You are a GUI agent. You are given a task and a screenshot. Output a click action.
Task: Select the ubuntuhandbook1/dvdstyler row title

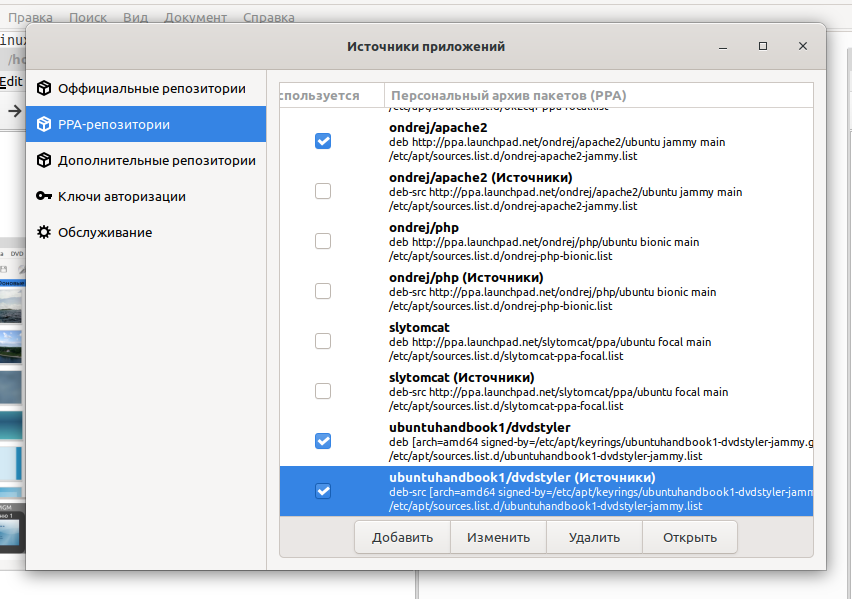(x=480, y=428)
